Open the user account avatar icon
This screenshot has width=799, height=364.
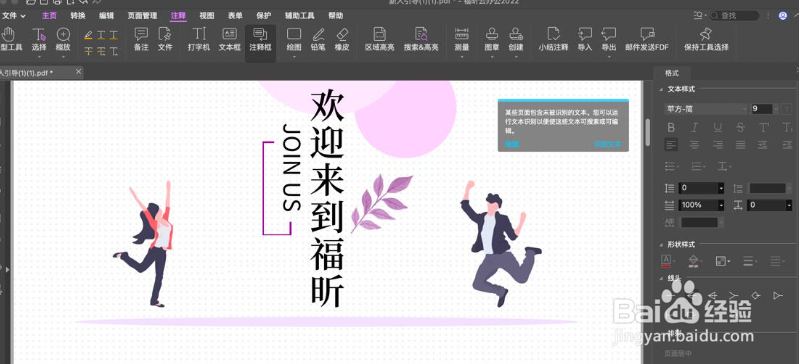coord(783,16)
